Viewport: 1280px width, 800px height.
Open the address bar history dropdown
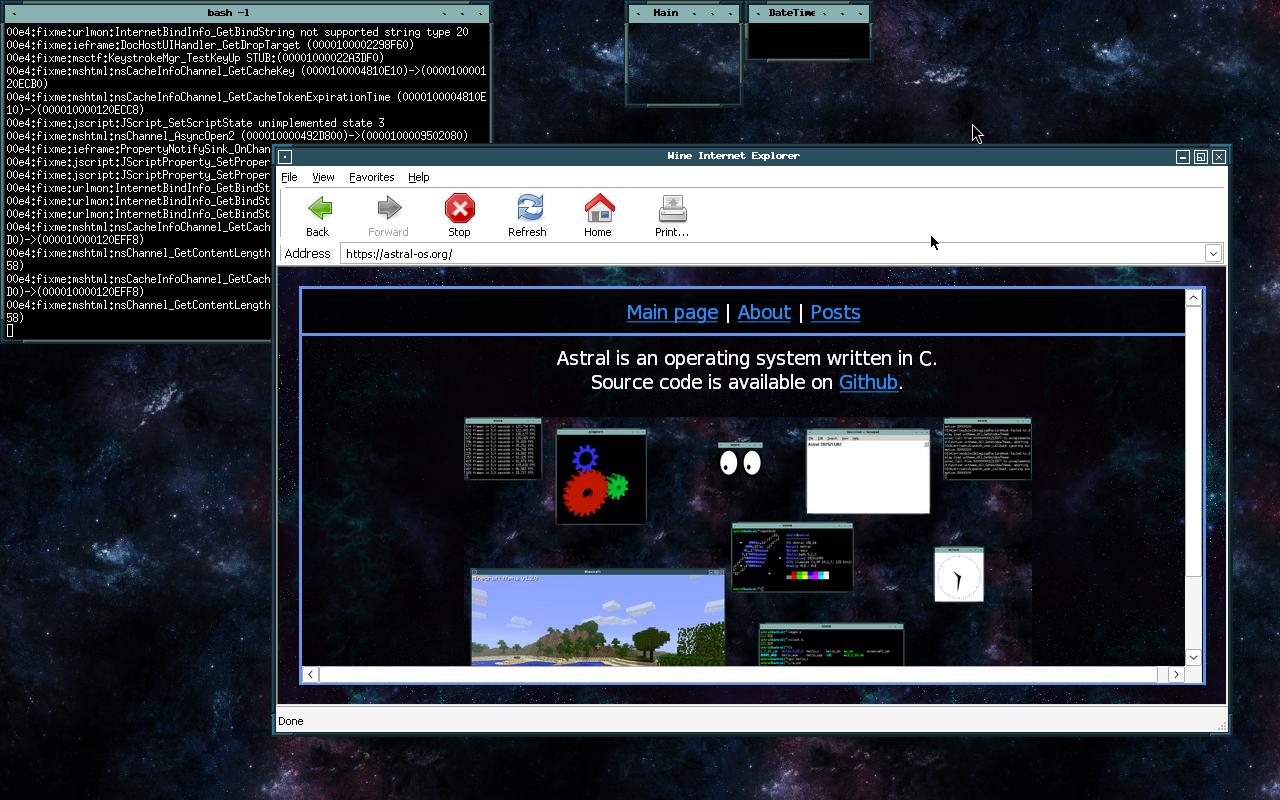(1213, 253)
